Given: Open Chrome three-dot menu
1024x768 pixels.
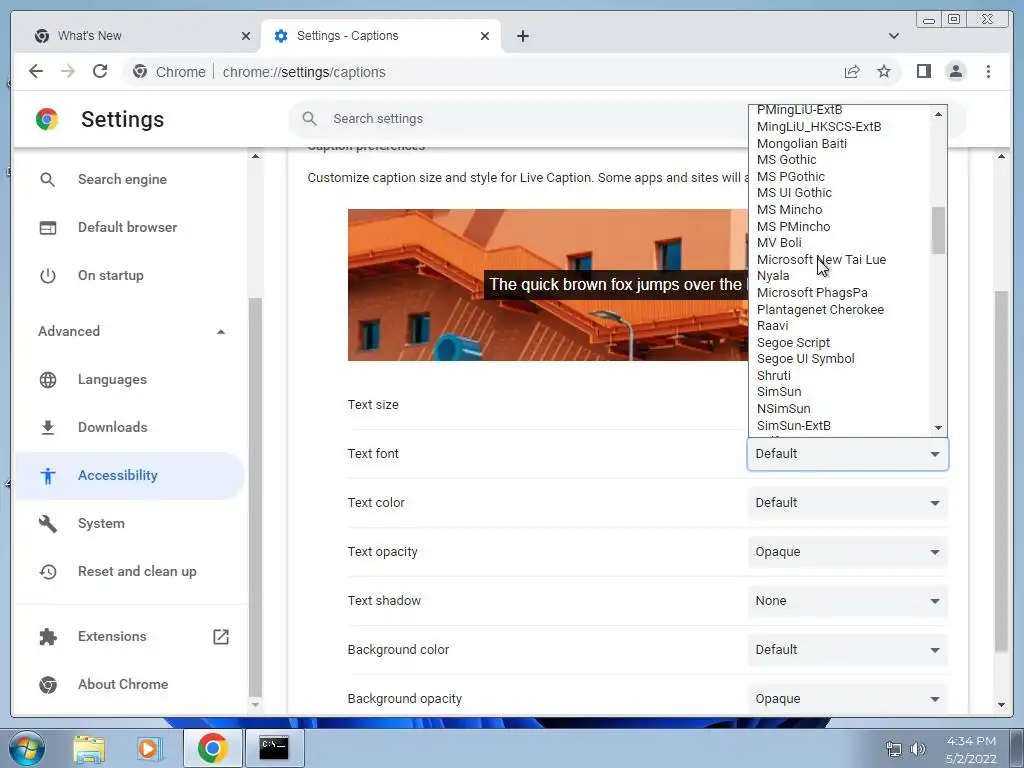Looking at the screenshot, I should point(988,71).
